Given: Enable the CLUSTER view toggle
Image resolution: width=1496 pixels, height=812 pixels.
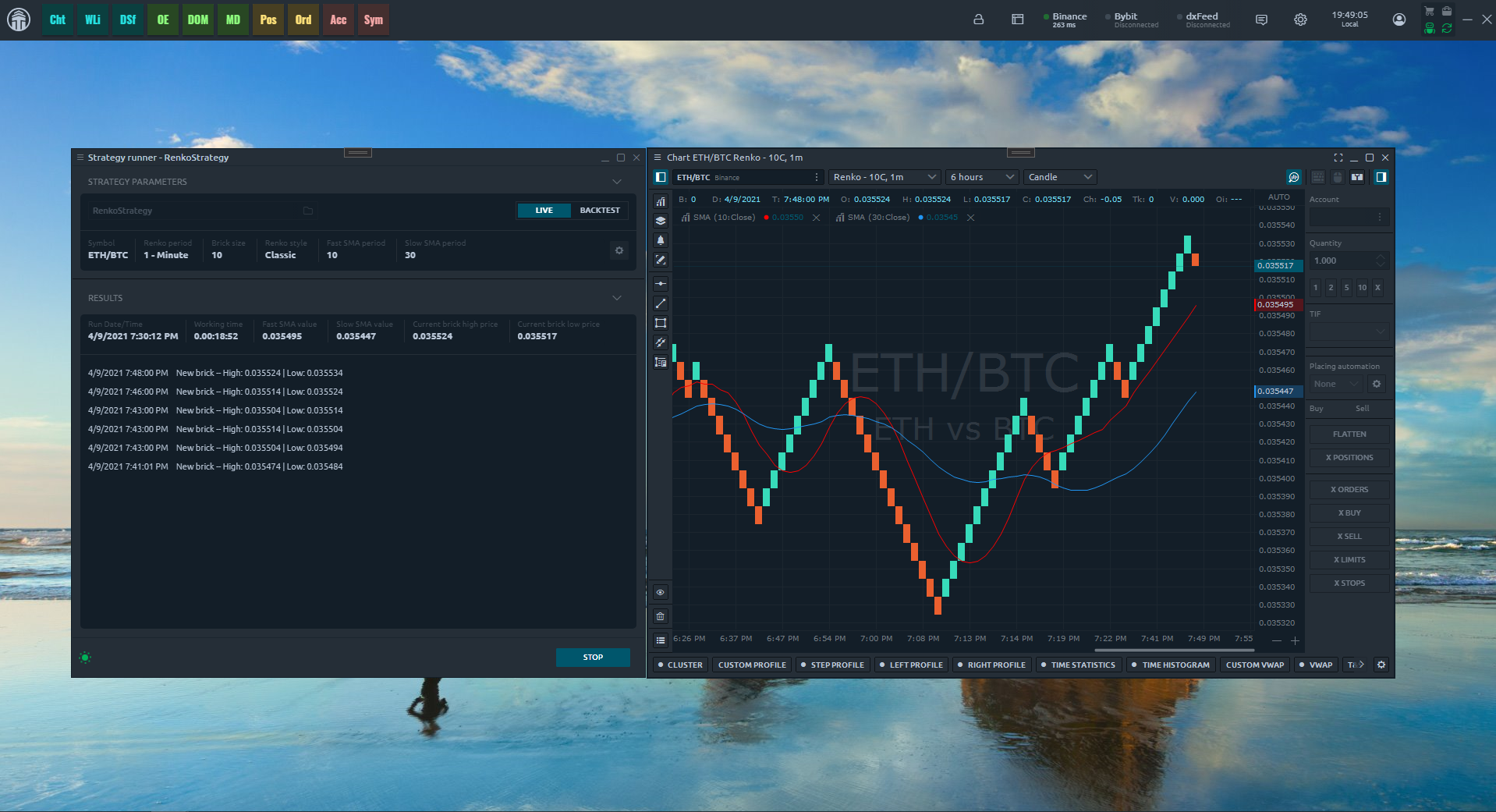Looking at the screenshot, I should click(x=679, y=665).
